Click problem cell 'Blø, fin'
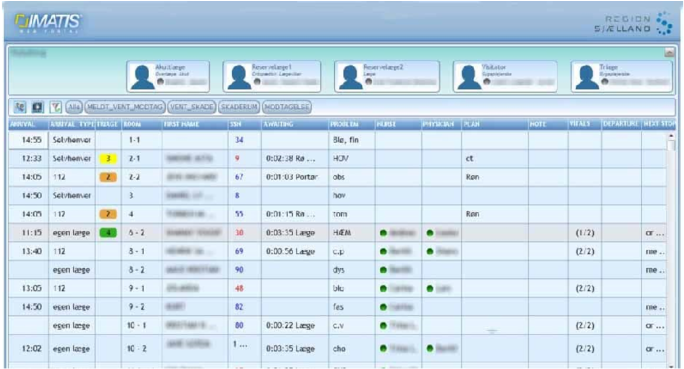Screen dimensions: 684x369 [352, 140]
